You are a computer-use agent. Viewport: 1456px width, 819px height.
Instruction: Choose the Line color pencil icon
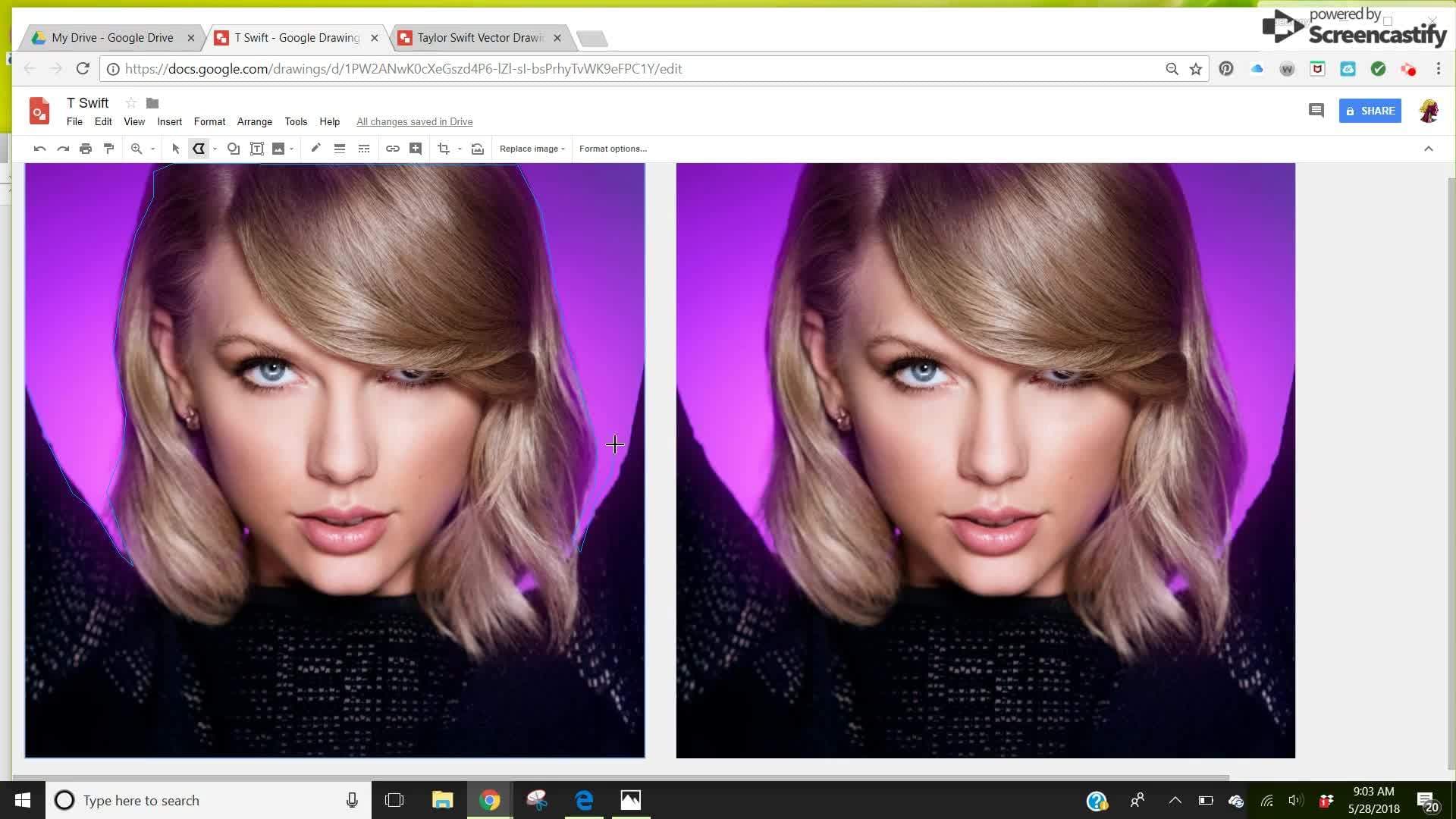click(315, 148)
